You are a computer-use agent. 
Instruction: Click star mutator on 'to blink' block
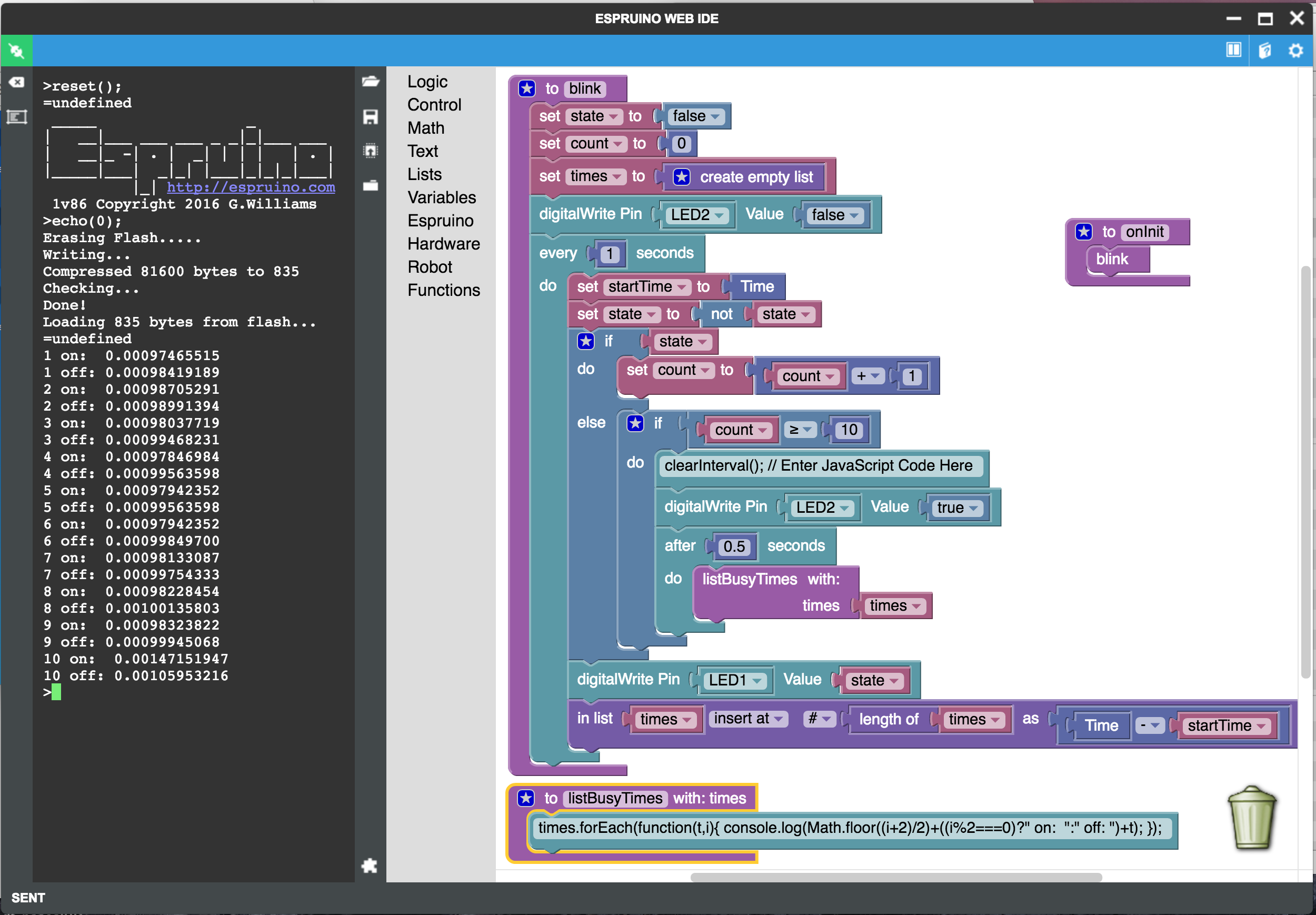[x=527, y=88]
